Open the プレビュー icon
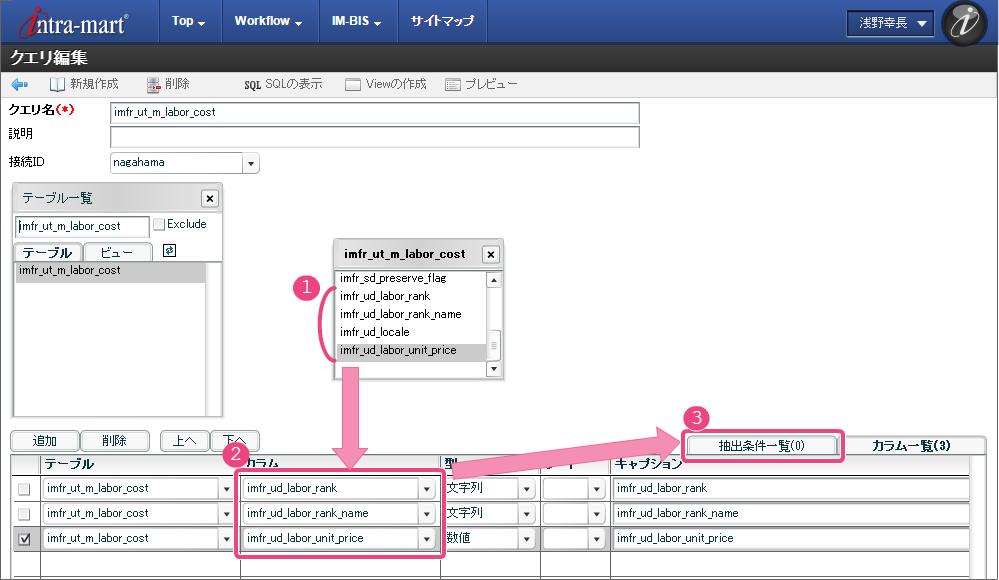 tap(453, 84)
